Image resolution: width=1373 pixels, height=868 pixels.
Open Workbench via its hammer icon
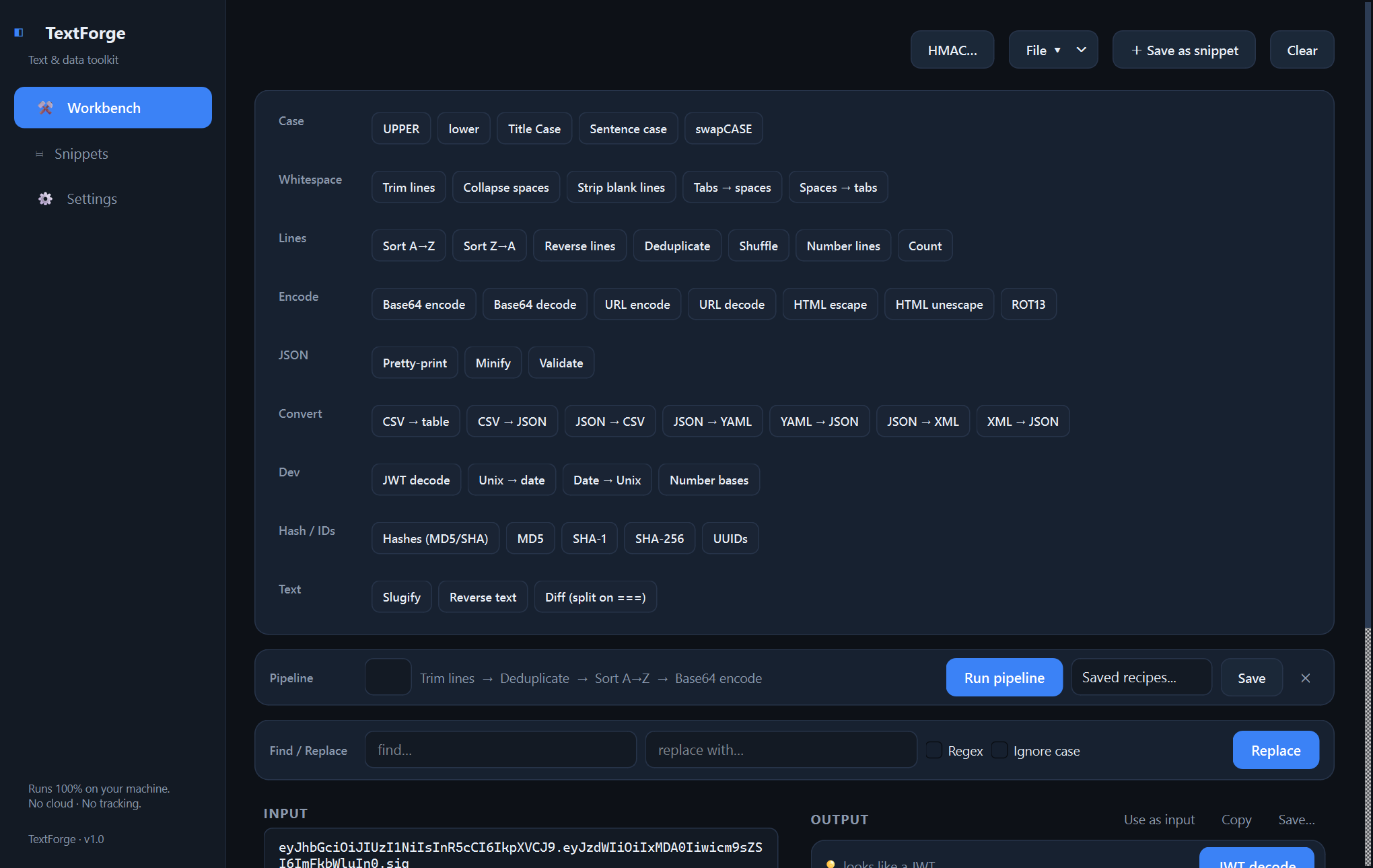[x=46, y=108]
